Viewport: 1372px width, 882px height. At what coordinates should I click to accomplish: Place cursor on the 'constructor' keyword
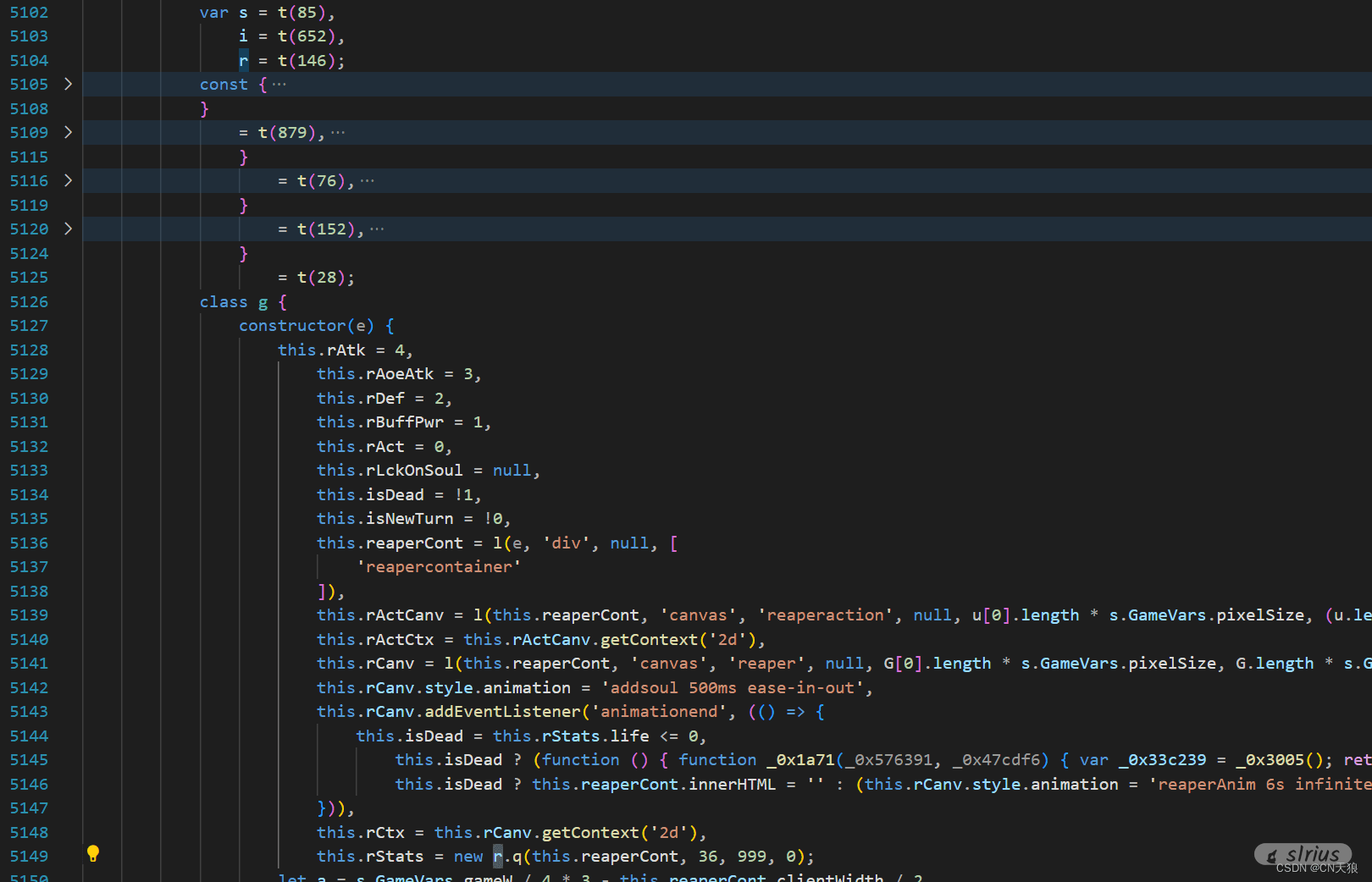(292, 326)
